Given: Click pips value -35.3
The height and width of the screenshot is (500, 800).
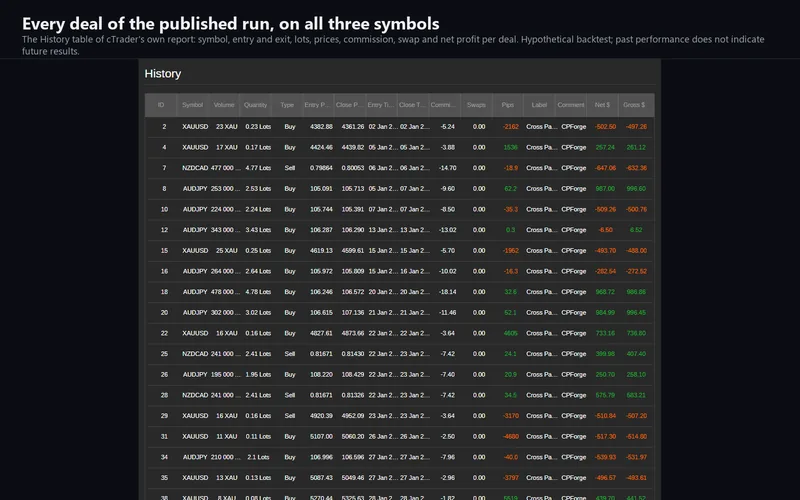Looking at the screenshot, I should [x=511, y=209].
